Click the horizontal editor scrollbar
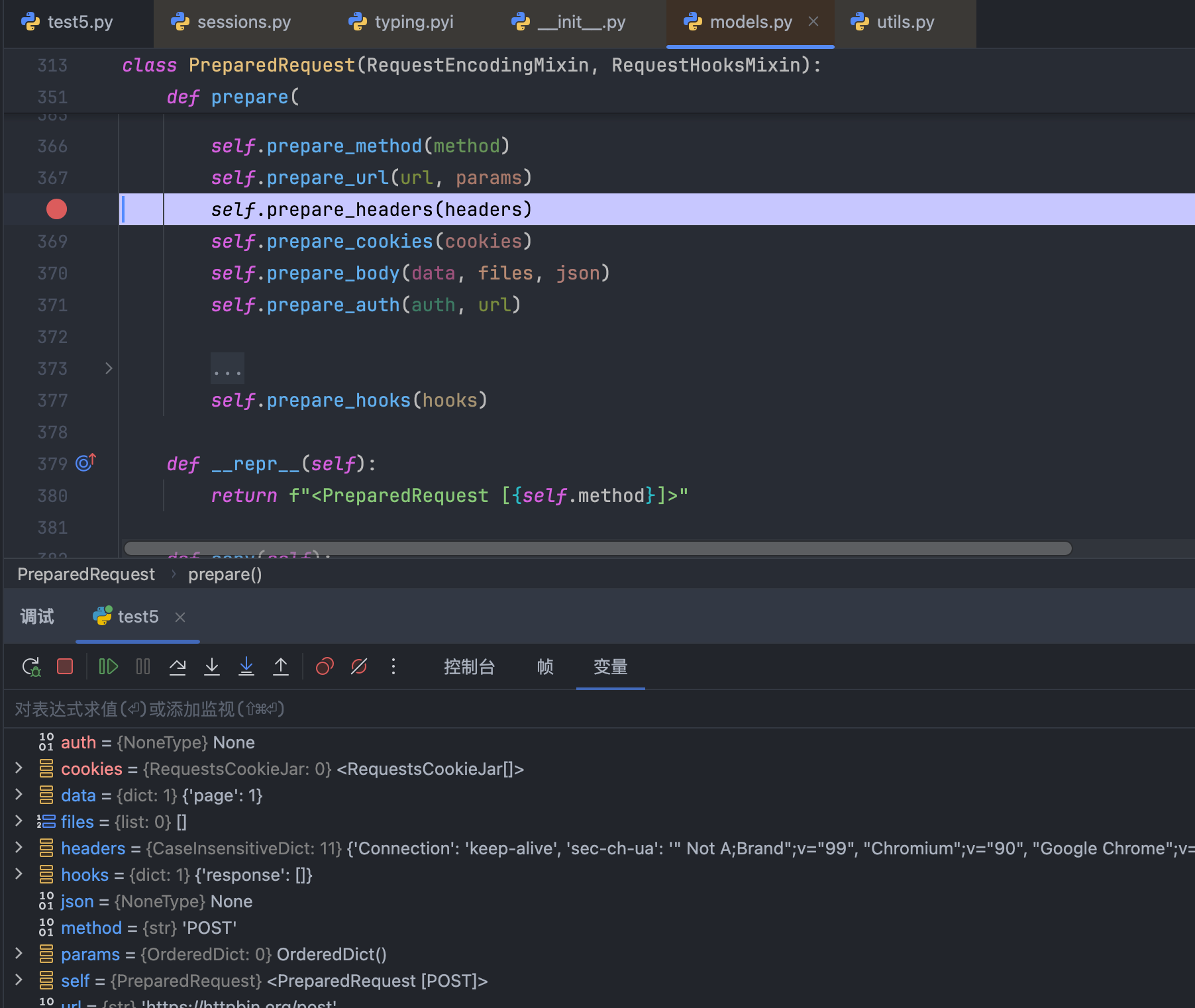The width and height of the screenshot is (1195, 1008). pyautogui.click(x=596, y=548)
